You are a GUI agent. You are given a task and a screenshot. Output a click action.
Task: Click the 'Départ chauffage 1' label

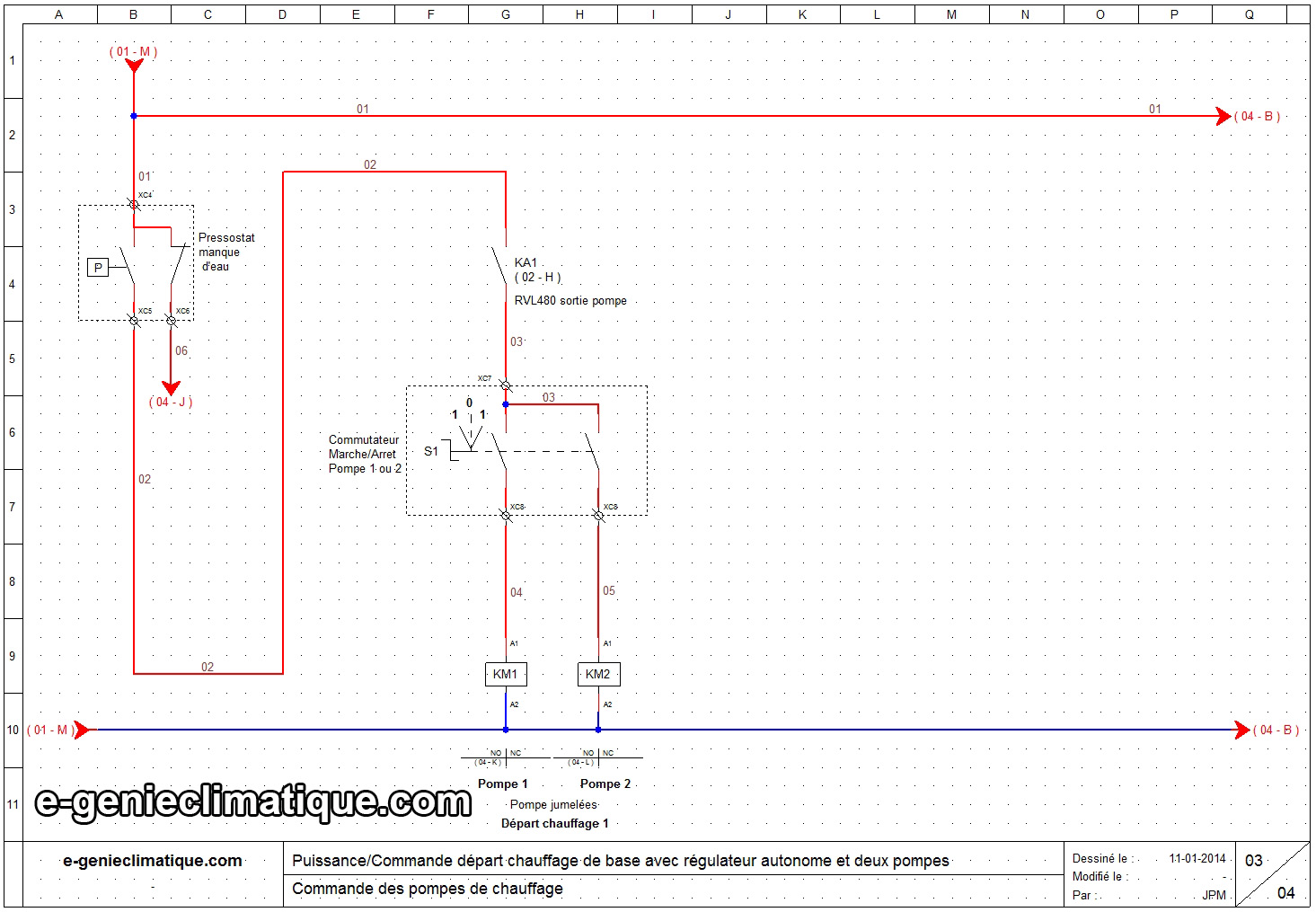(555, 824)
